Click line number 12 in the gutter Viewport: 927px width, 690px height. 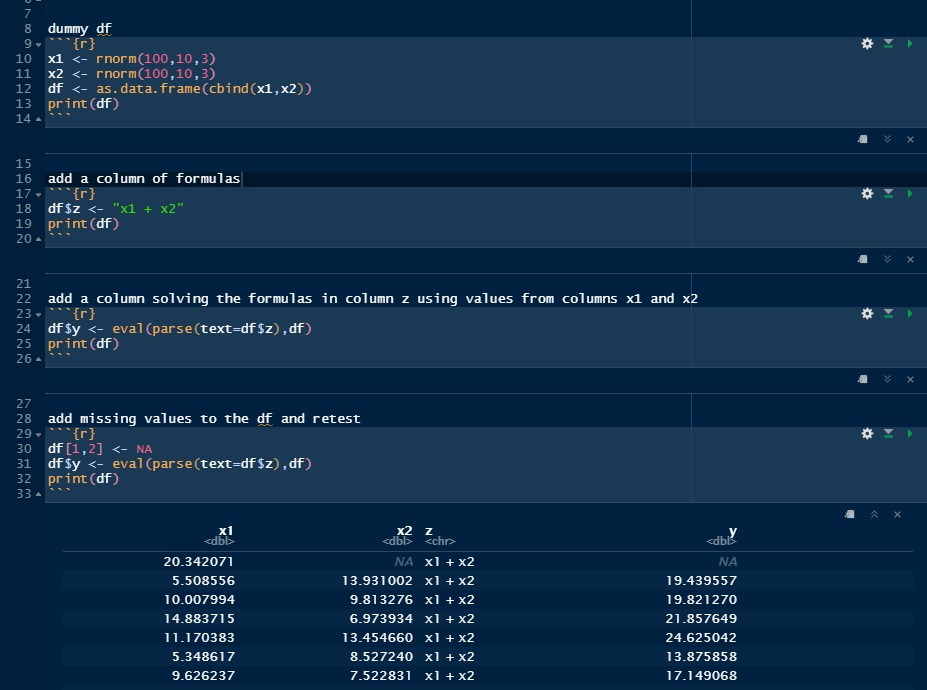click(23, 89)
